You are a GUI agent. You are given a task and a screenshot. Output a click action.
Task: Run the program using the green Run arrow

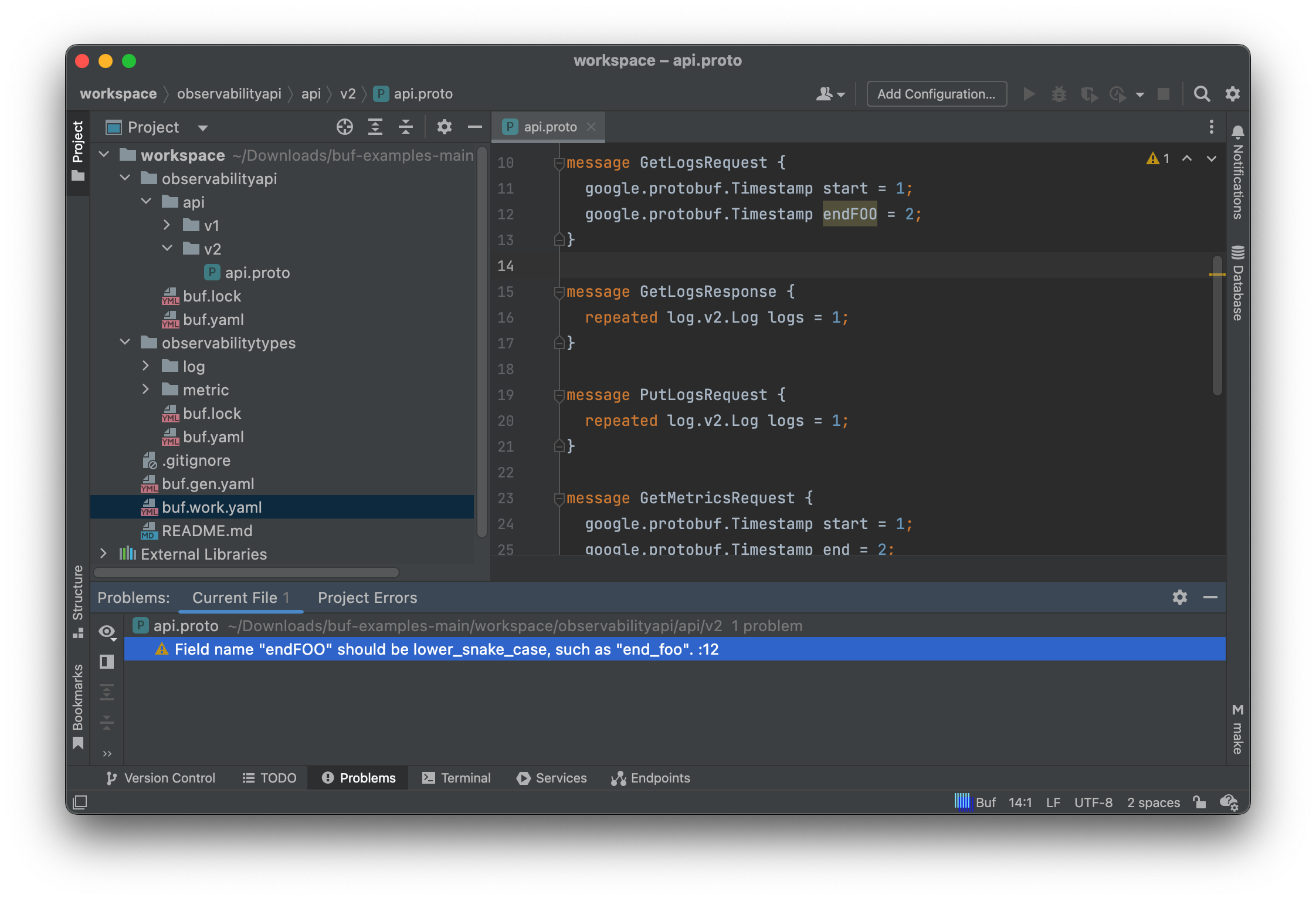pos(1029,94)
